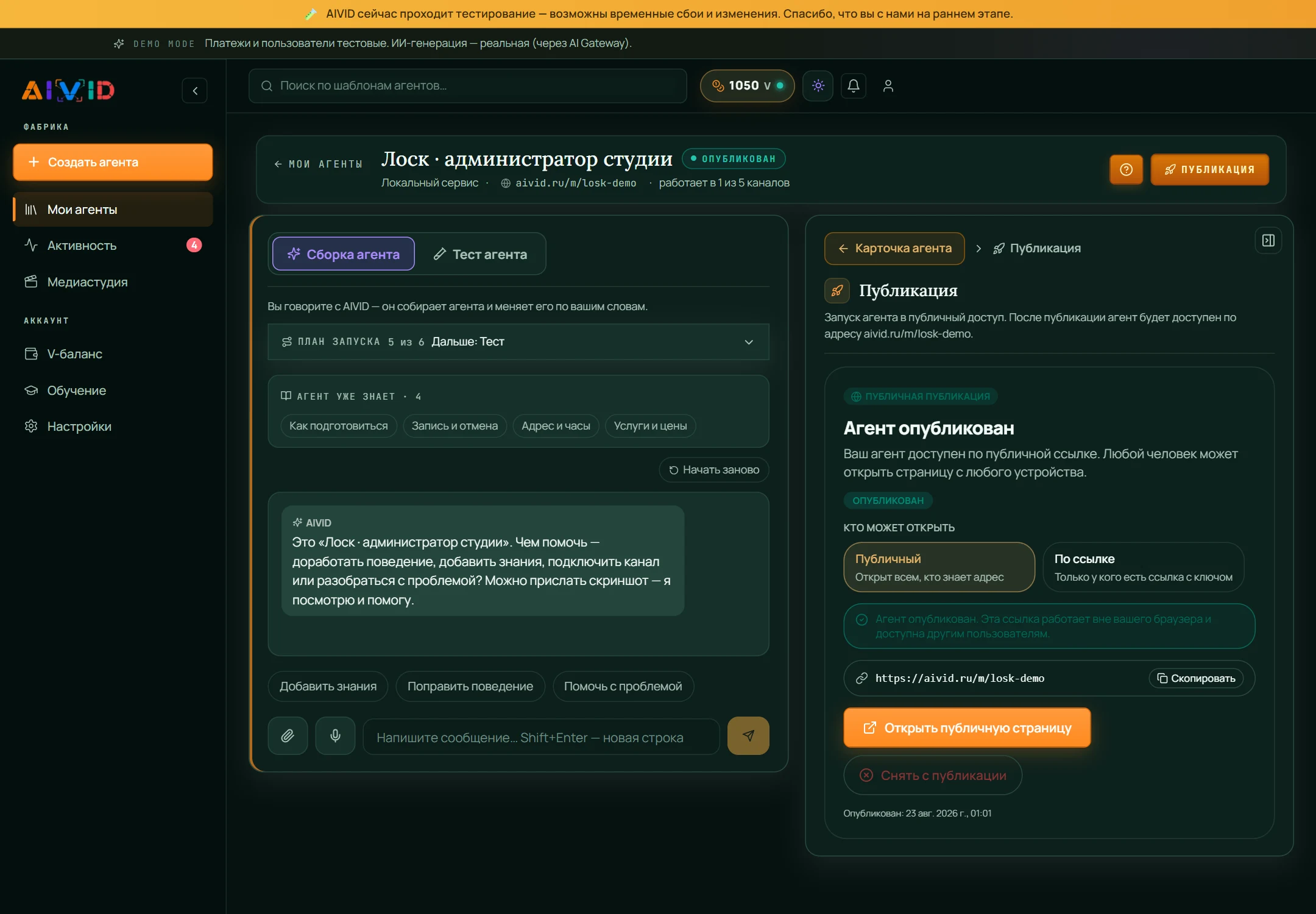This screenshot has width=1316, height=914.
Task: Open user profile icon
Action: click(x=888, y=86)
